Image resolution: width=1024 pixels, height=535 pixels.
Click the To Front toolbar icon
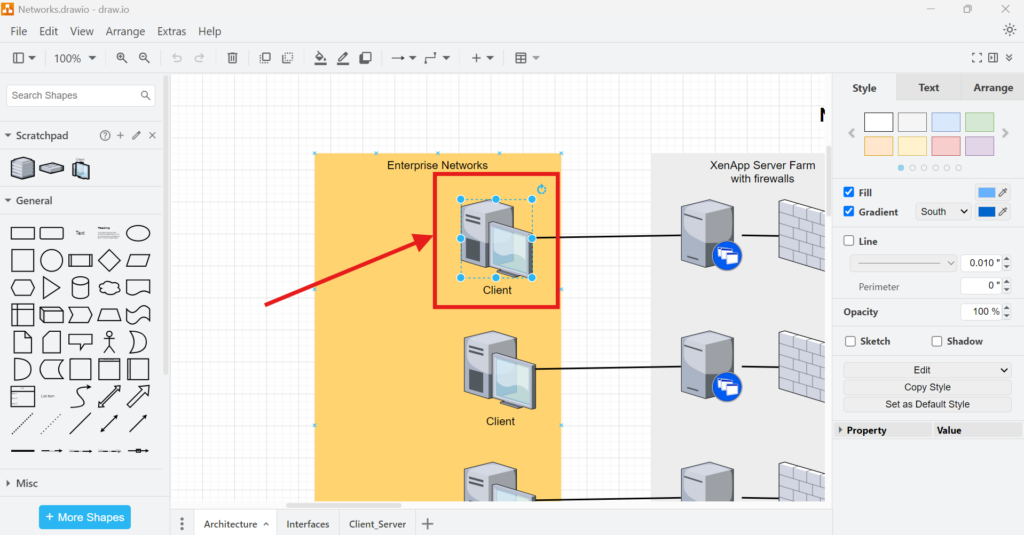264,58
